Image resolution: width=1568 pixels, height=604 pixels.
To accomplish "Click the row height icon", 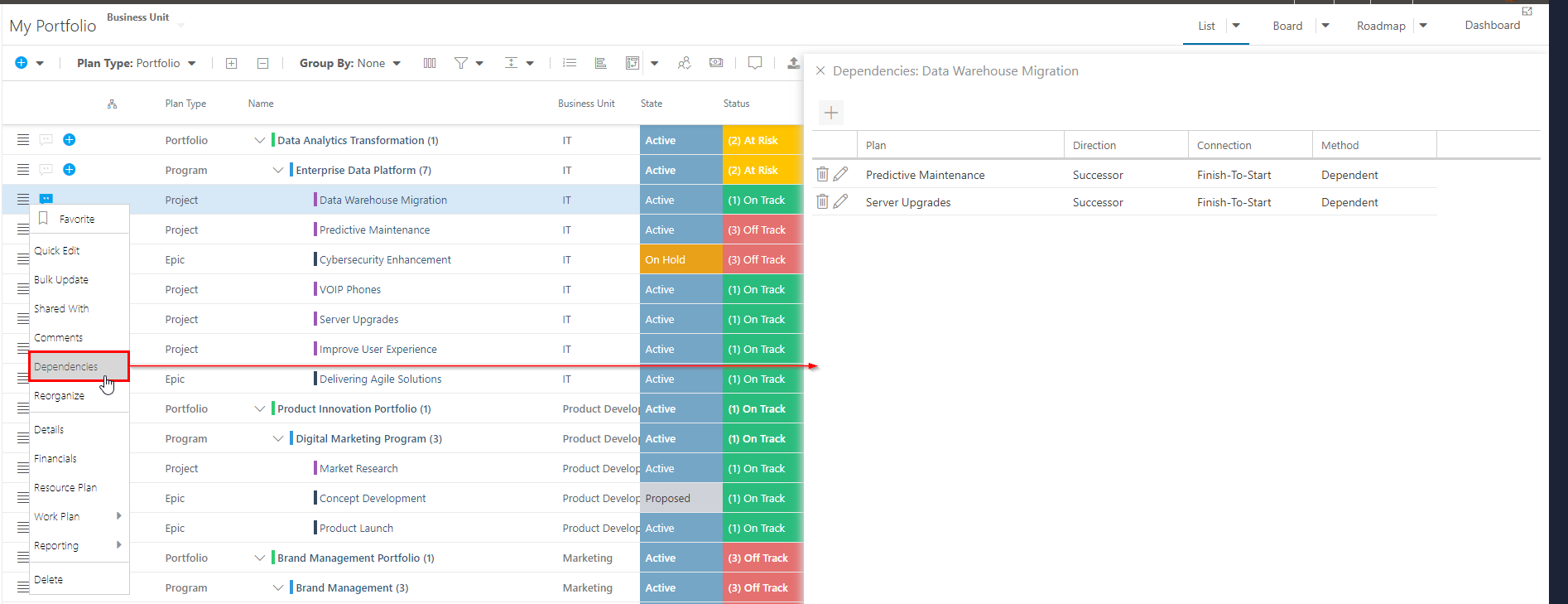I will [512, 63].
